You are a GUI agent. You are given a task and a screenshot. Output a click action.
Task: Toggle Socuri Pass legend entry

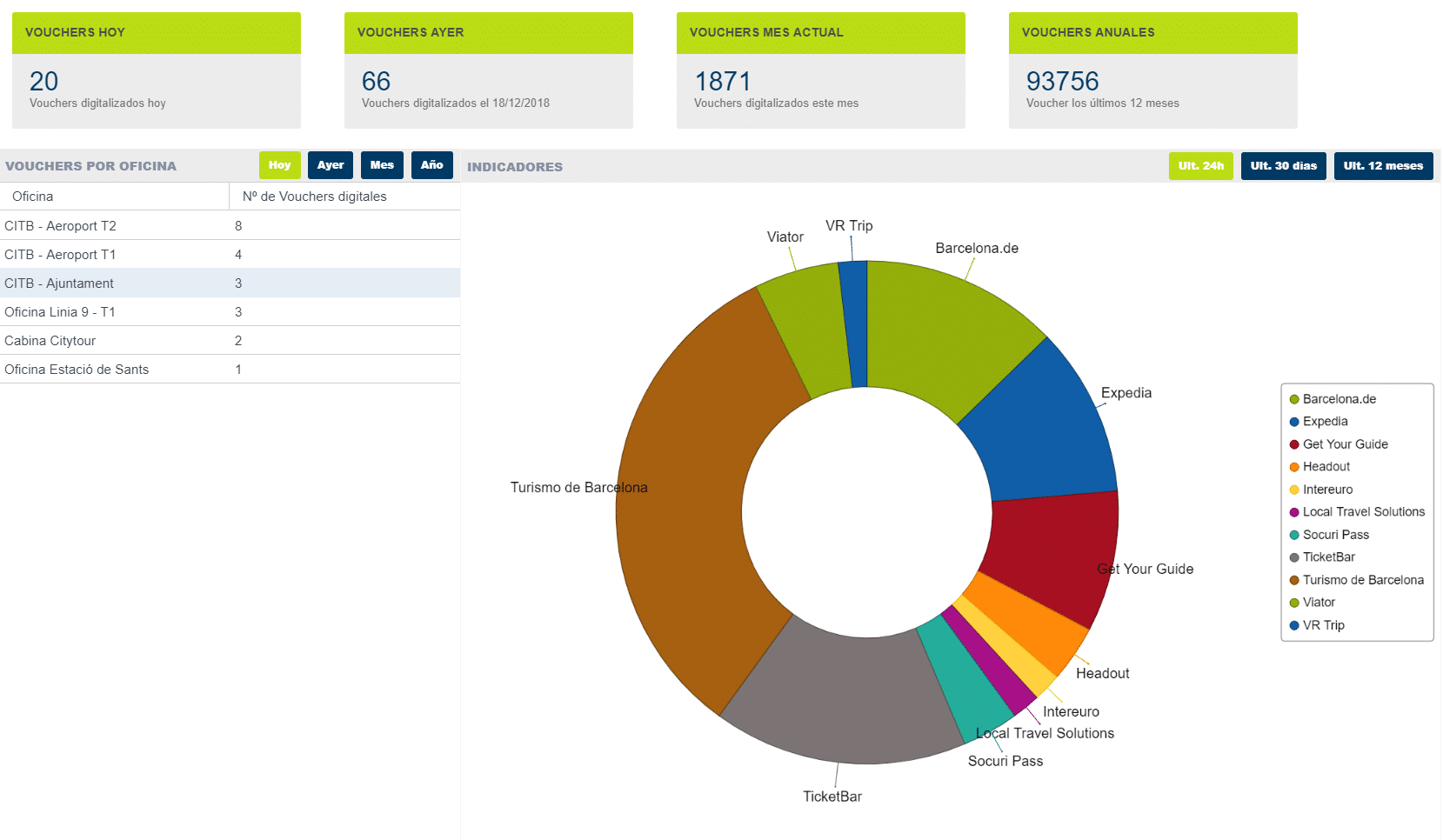(1329, 535)
